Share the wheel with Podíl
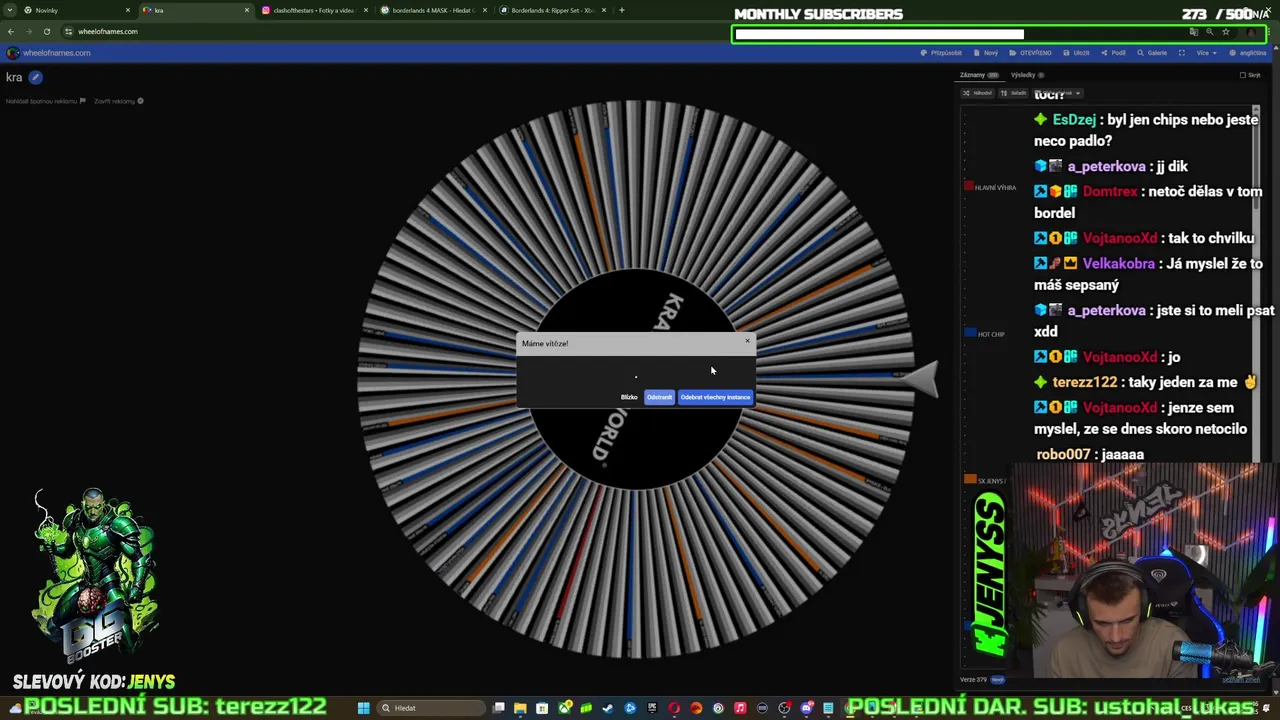Screen dimensions: 1280x720 [x=1114, y=53]
